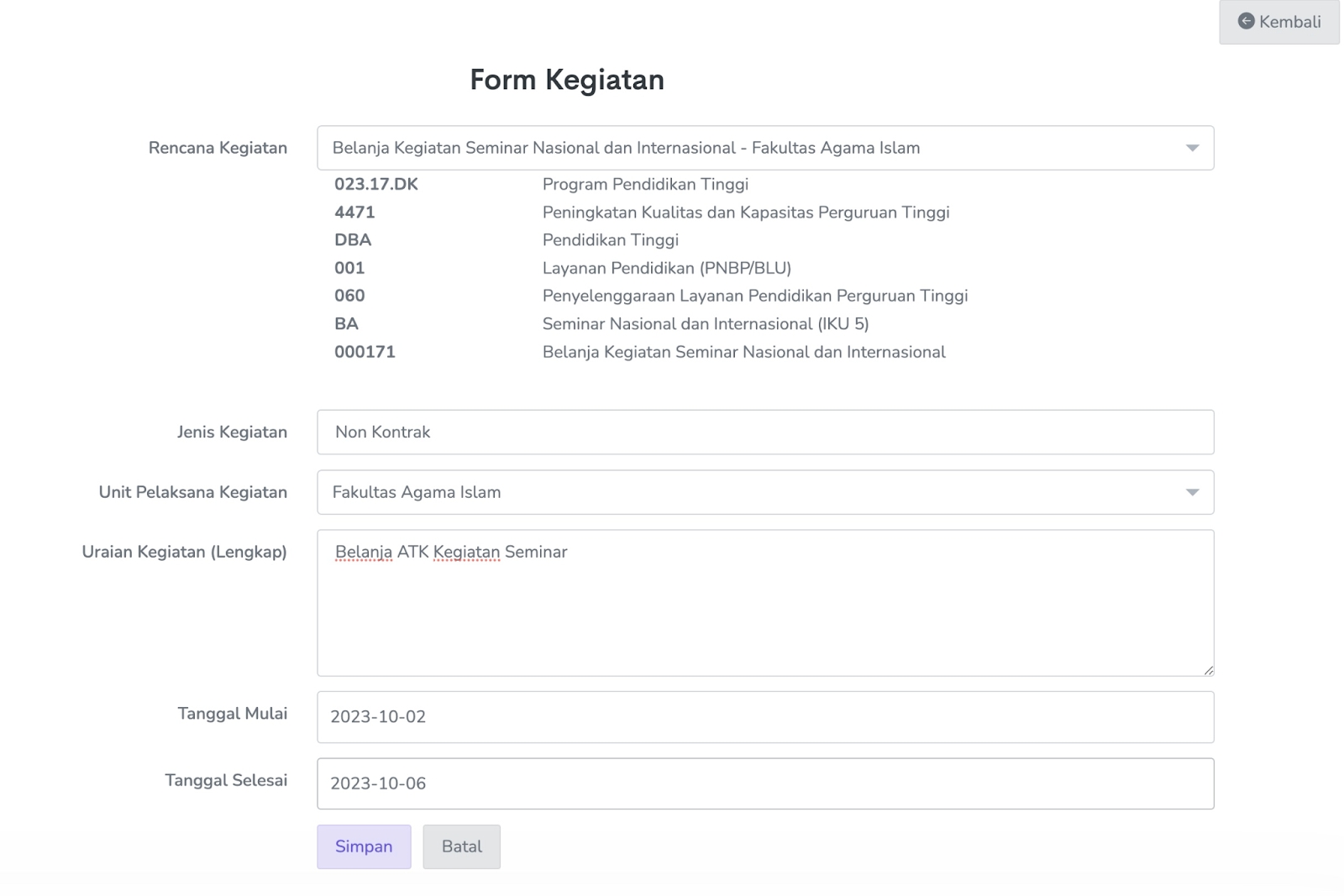Viewport: 1344px width, 896px height.
Task: Click the Rencana Kegiatan dropdown arrow
Action: [1192, 148]
